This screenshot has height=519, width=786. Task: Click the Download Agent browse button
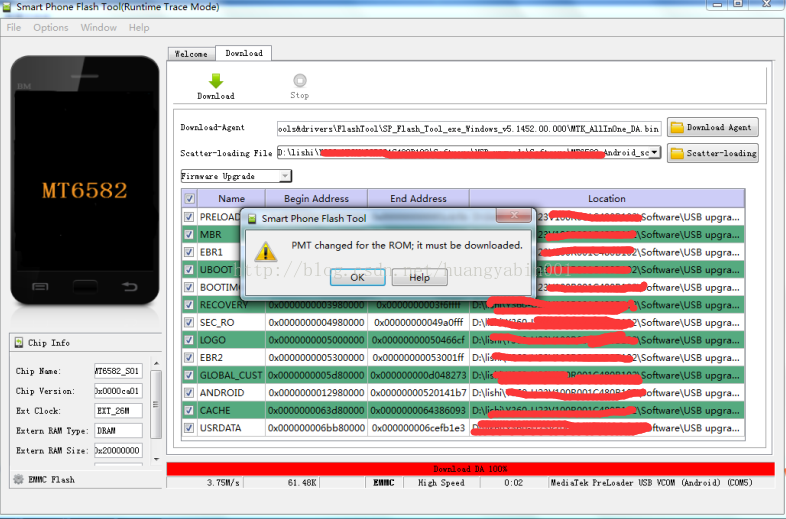tap(712, 127)
